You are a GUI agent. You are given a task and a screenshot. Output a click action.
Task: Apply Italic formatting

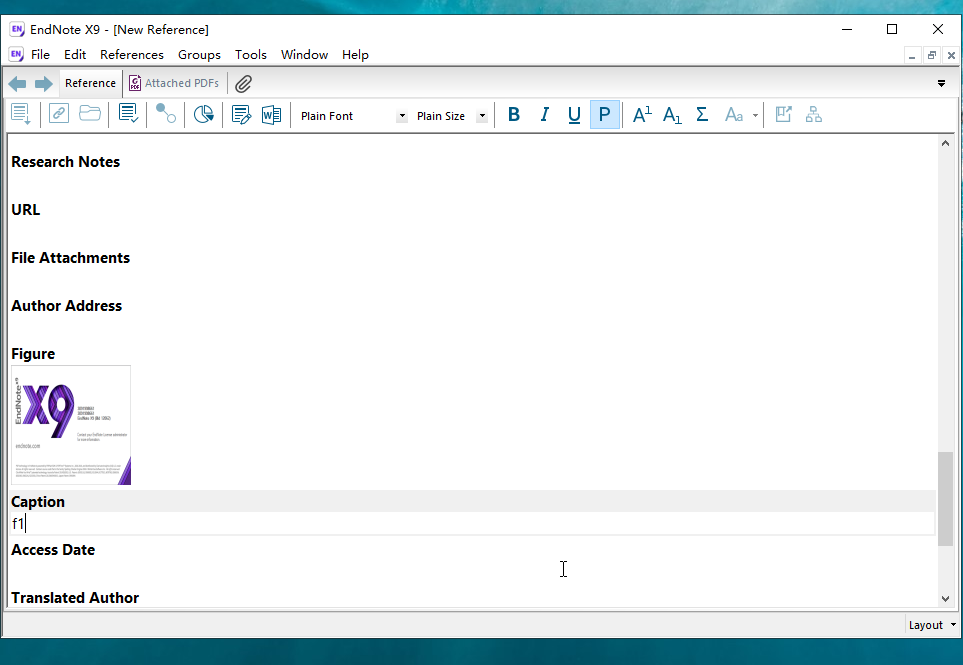544,115
